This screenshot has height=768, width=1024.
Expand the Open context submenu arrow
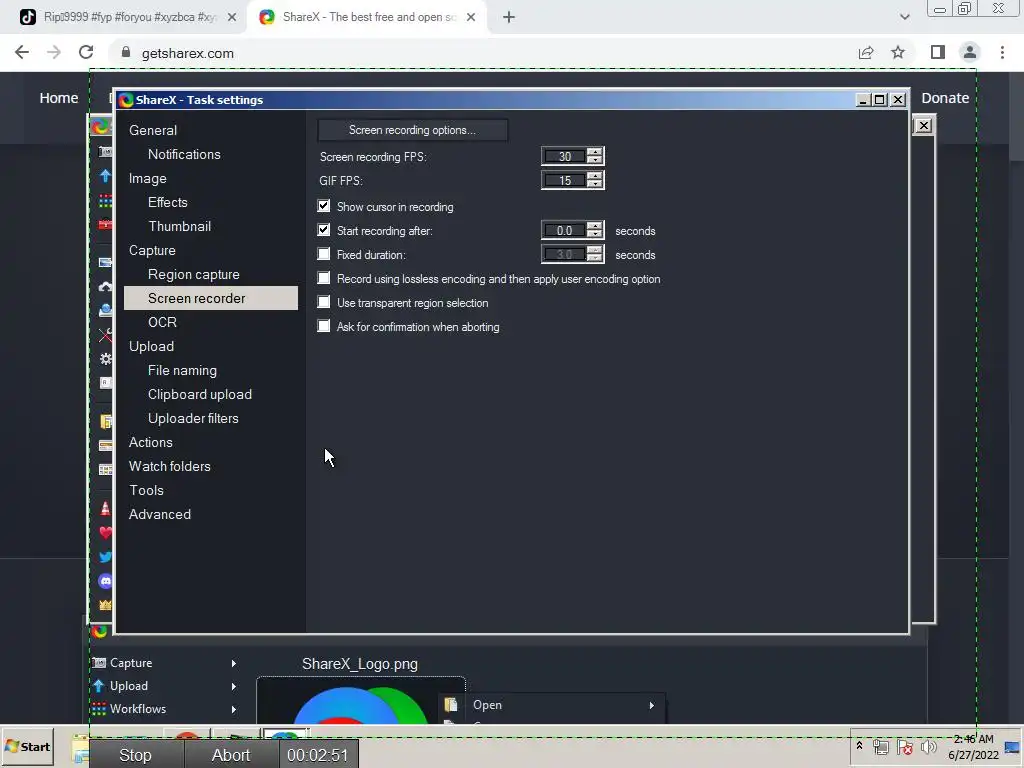pos(651,705)
